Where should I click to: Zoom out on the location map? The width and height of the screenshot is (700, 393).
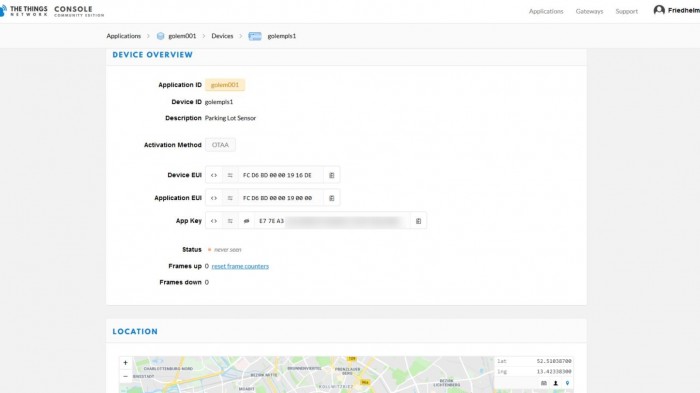(x=125, y=376)
